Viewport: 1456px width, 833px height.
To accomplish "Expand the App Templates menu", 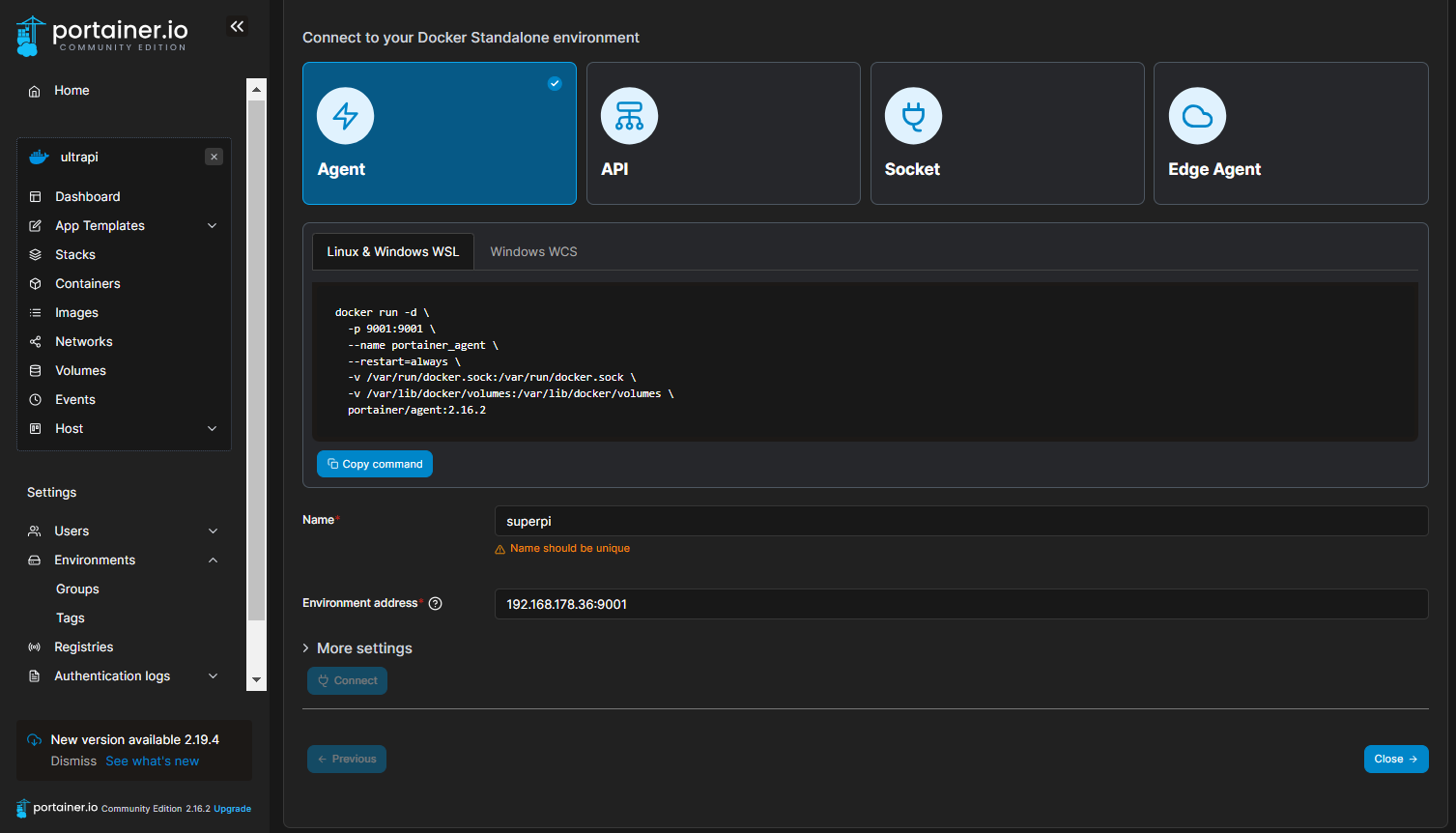I will click(98, 225).
